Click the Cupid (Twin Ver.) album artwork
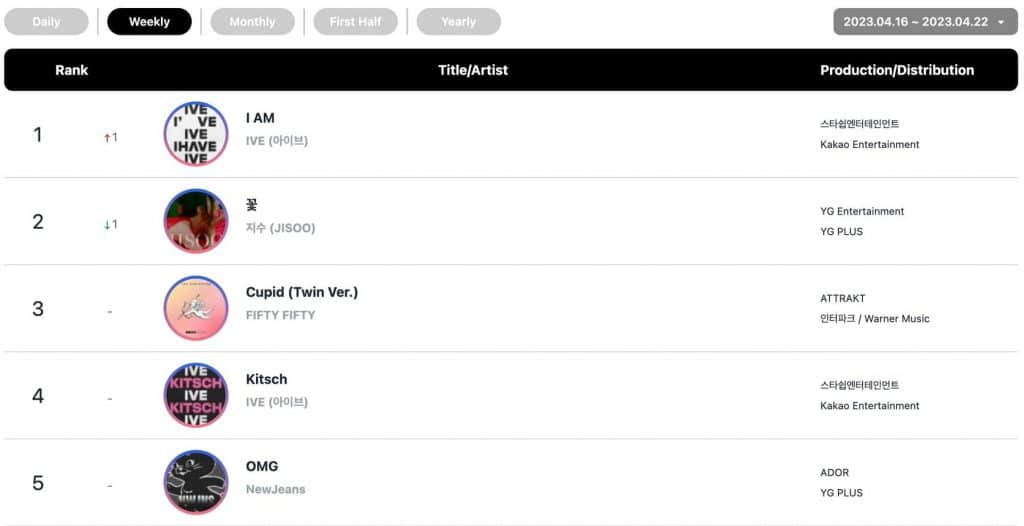This screenshot has height=526, width=1024. 196,308
